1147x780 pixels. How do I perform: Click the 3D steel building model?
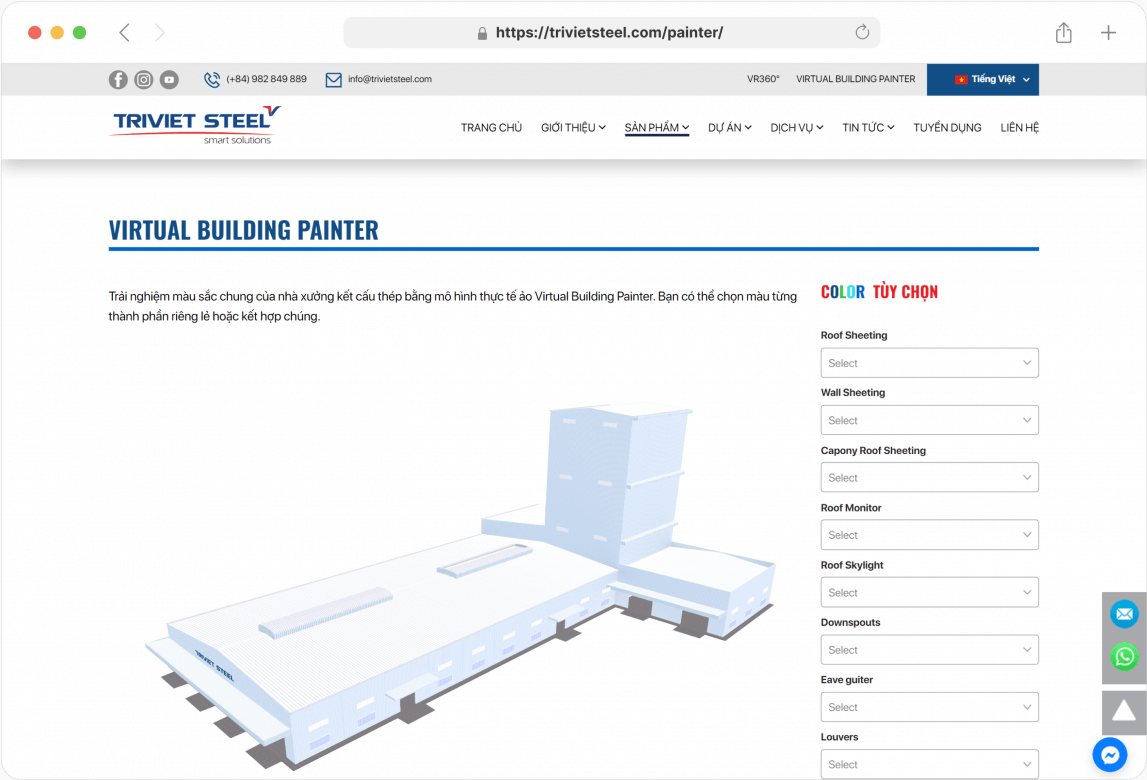[x=461, y=585]
